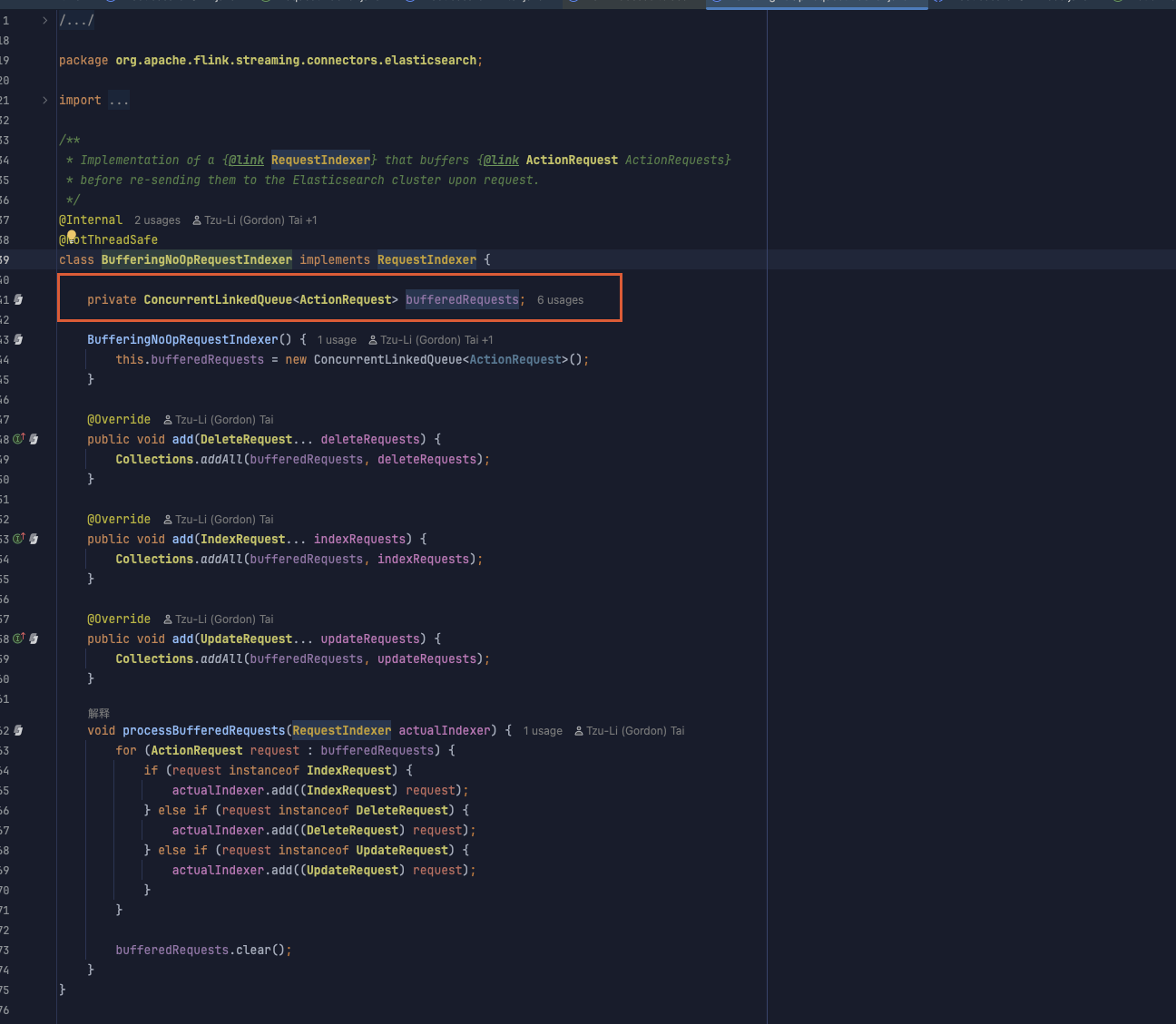Select the implement gutter icon next to add(IndexRequest)
Screen dimensions: 1176x1024
[16, 538]
